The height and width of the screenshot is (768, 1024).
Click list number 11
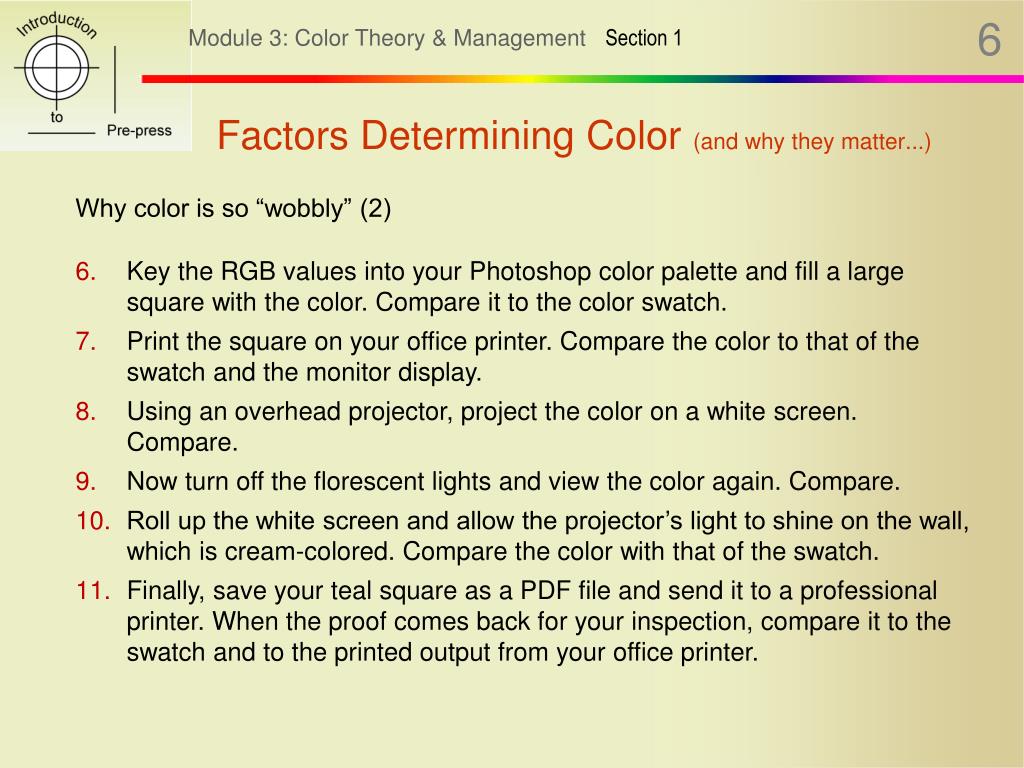(92, 591)
